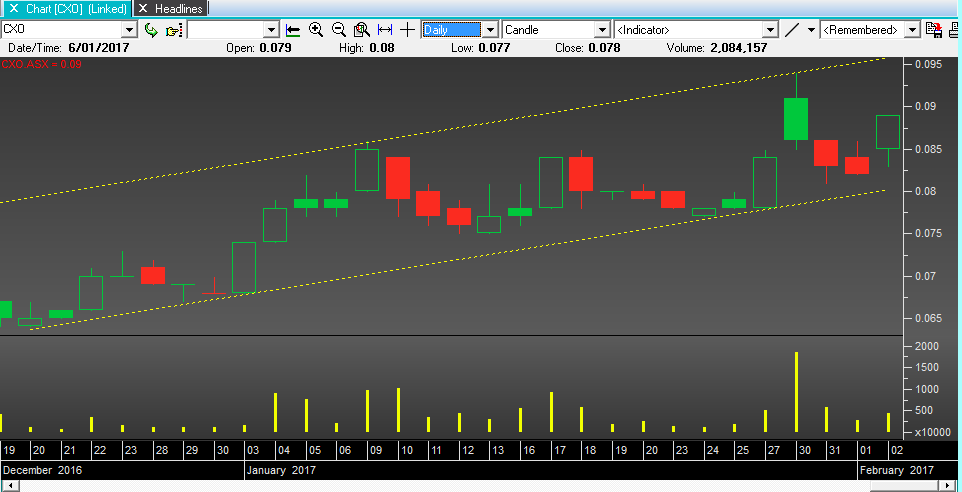Click the Close value 0.078
The width and height of the screenshot is (962, 492).
(x=604, y=48)
